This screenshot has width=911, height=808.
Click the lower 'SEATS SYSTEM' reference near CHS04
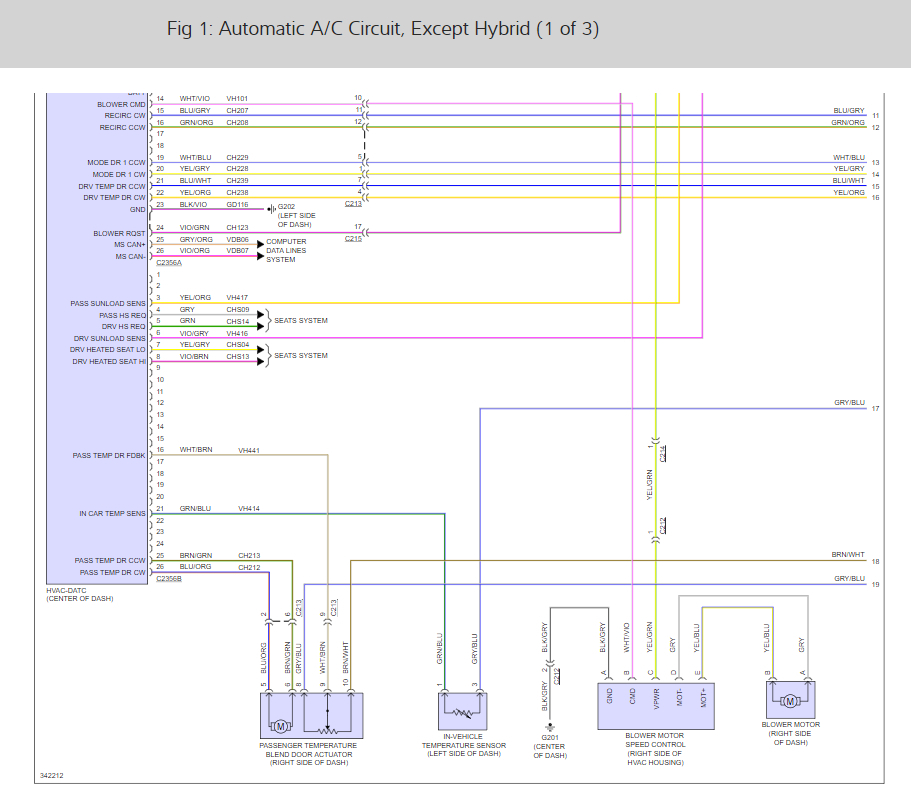point(301,355)
